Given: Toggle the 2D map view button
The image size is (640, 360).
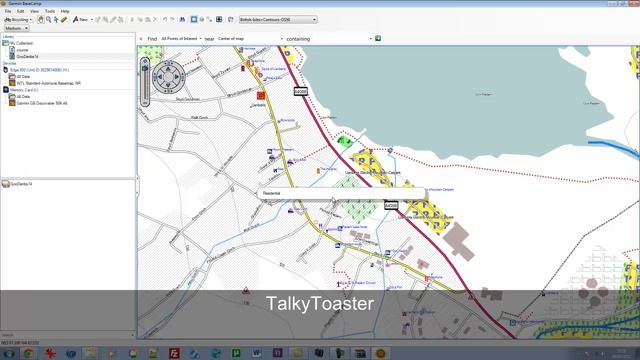Looking at the screenshot, I should point(194,20).
